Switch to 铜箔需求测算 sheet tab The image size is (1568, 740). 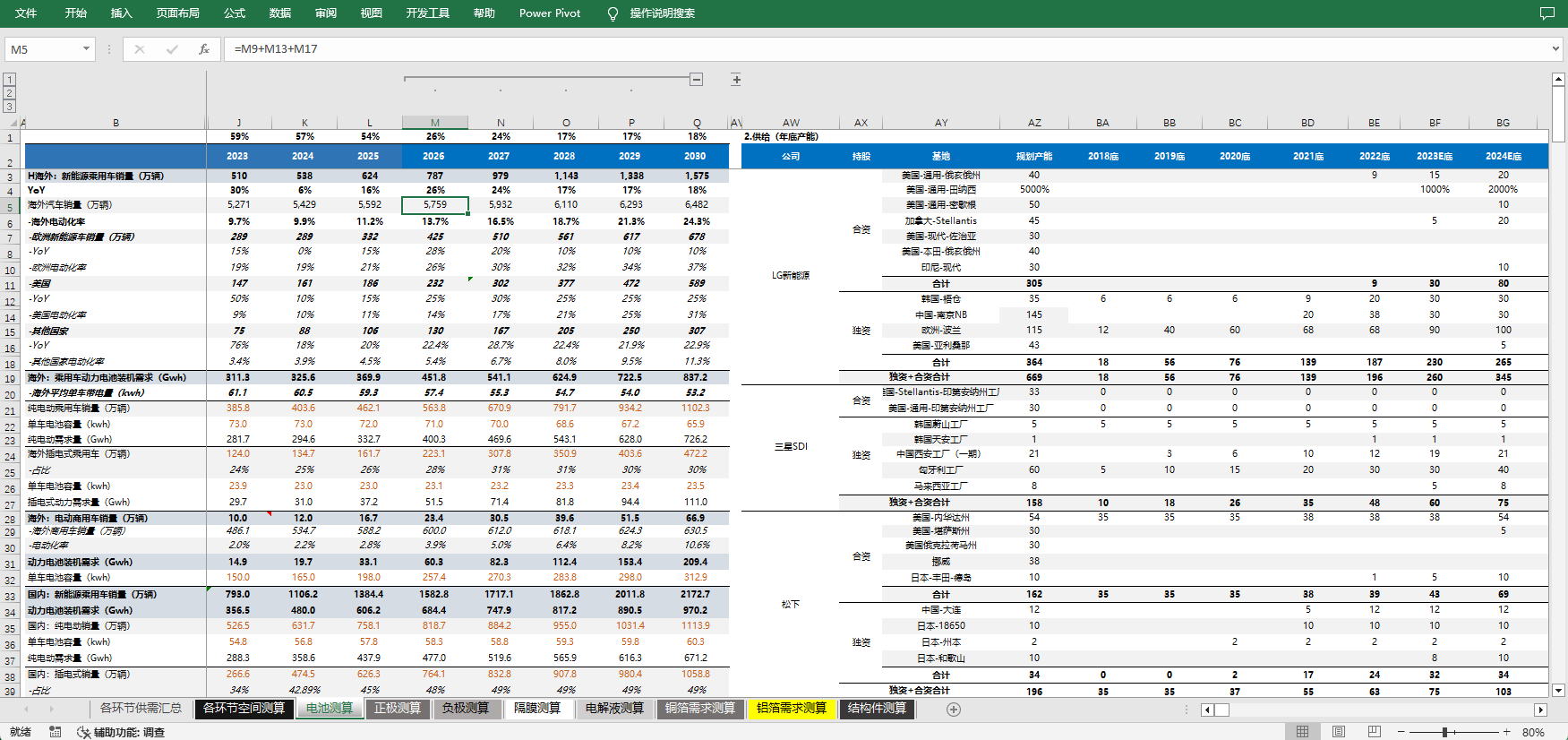pos(700,709)
